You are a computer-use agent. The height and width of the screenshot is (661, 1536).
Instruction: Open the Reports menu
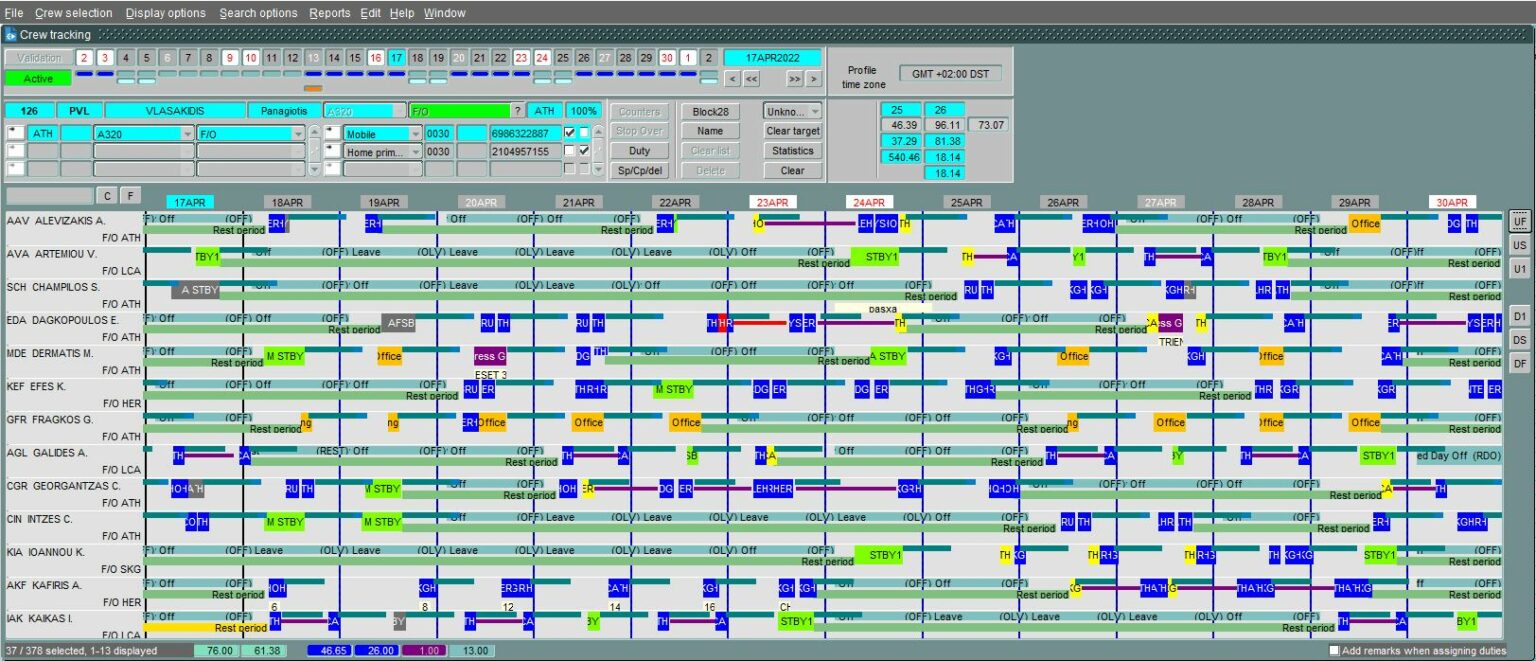[x=330, y=13]
